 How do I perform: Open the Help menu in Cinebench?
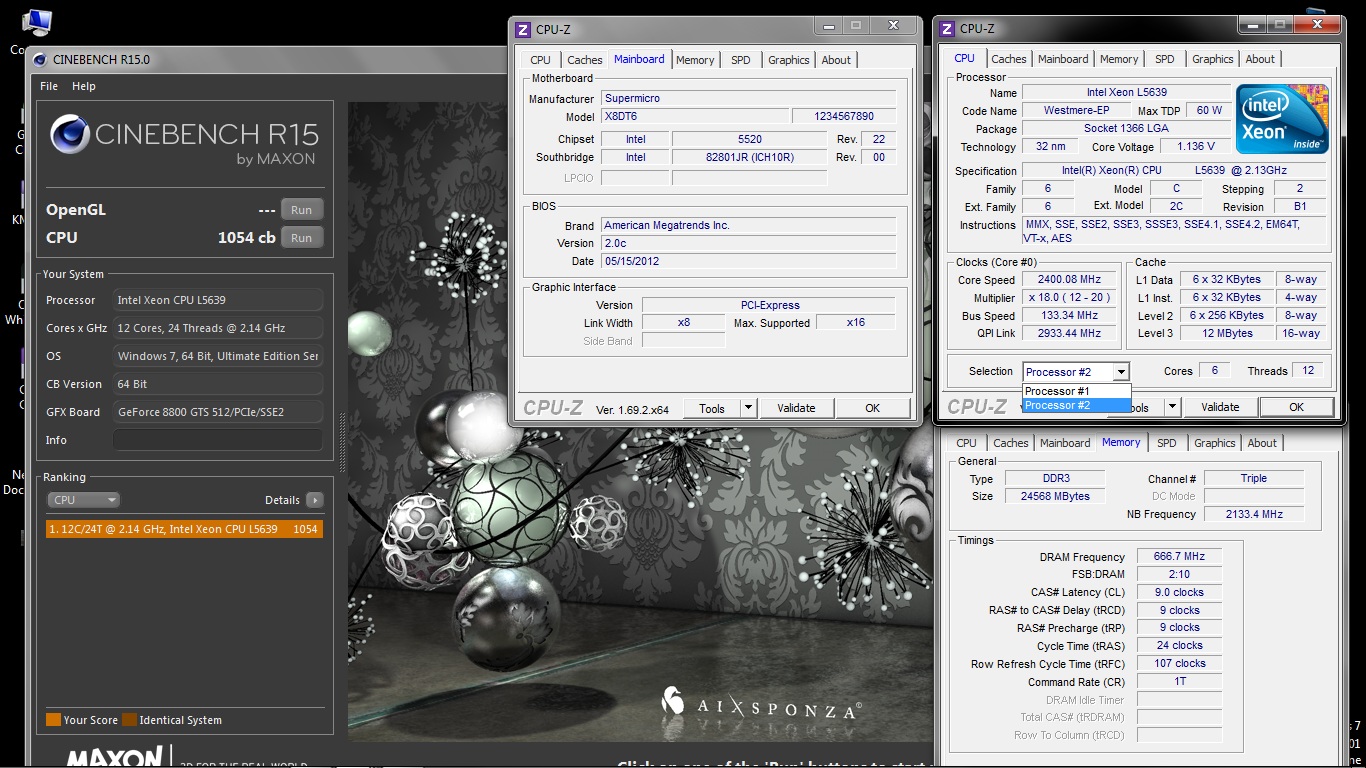pos(84,86)
